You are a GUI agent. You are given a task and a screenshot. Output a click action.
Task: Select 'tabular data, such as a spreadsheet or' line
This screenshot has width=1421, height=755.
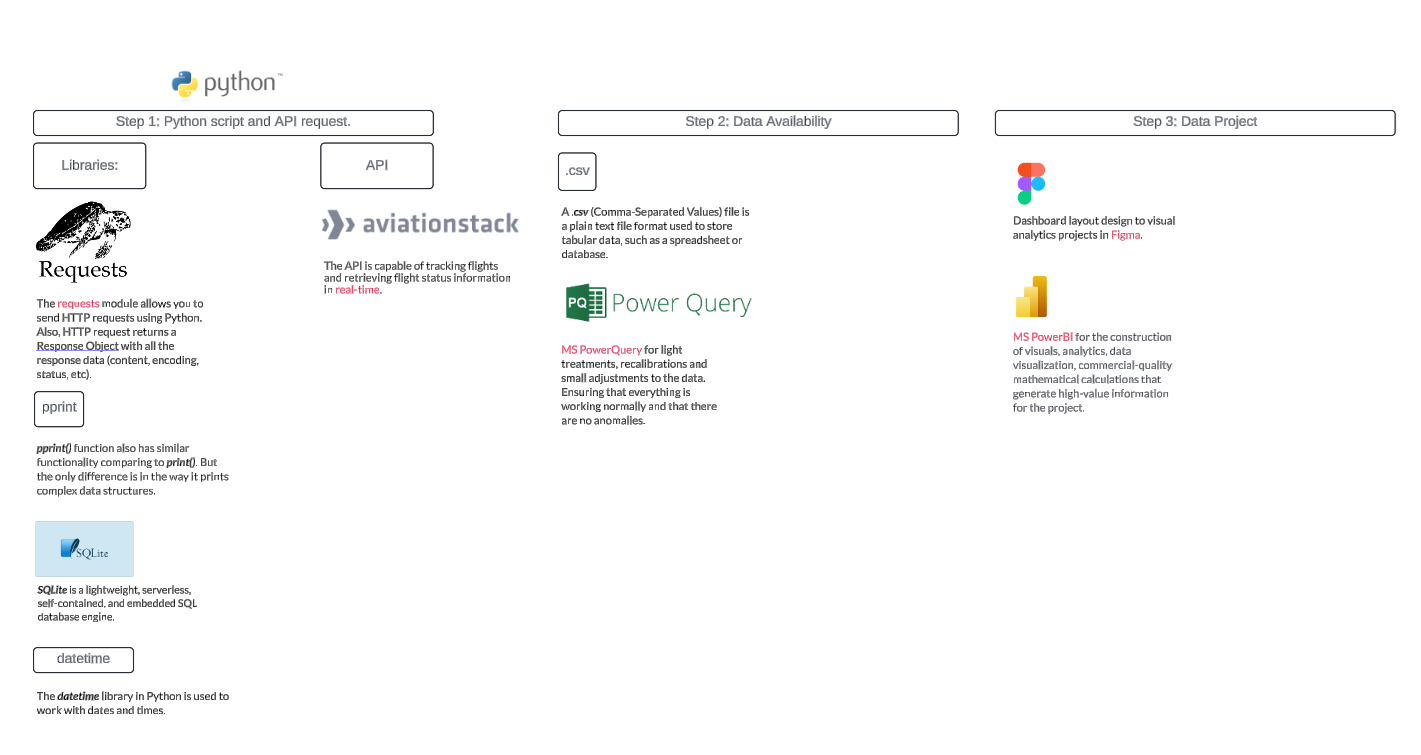pyautogui.click(x=652, y=240)
